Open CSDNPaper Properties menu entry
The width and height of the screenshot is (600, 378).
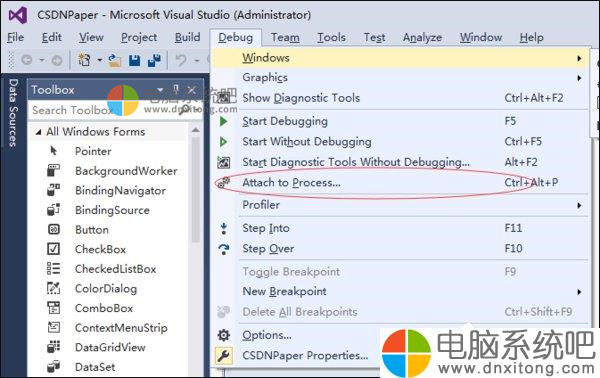[x=305, y=355]
